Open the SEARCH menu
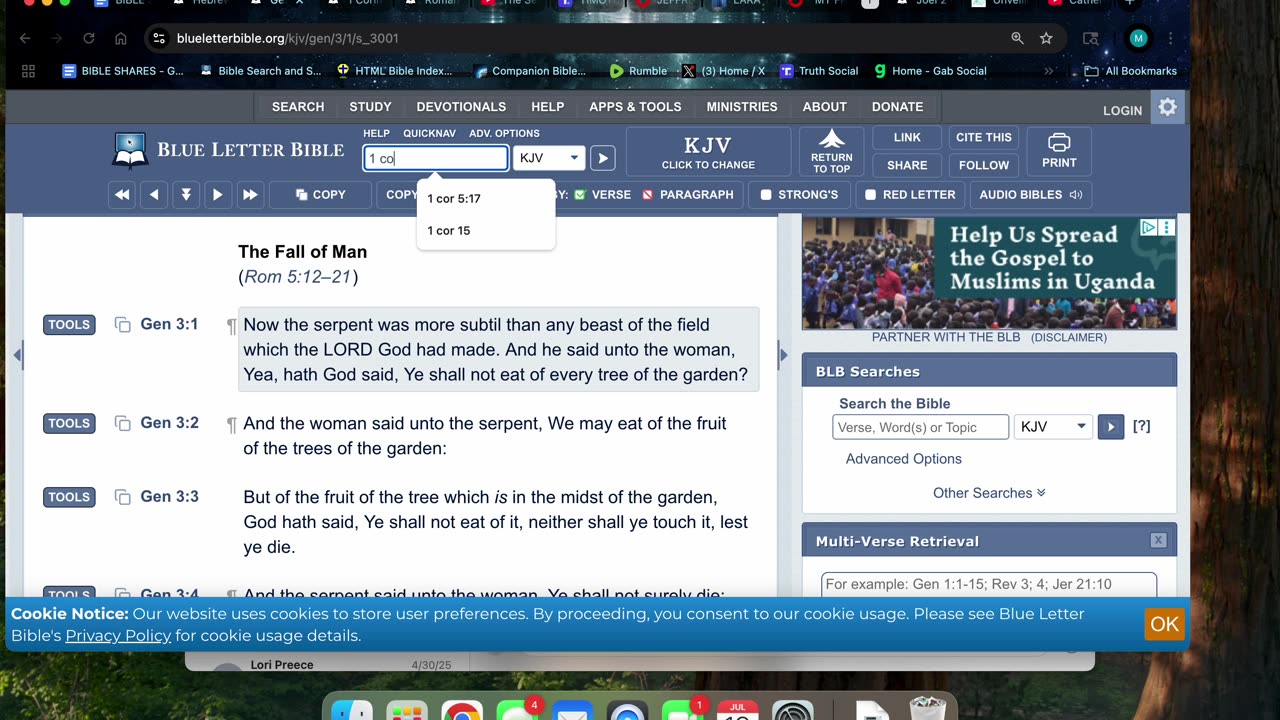This screenshot has width=1280, height=720. (298, 107)
